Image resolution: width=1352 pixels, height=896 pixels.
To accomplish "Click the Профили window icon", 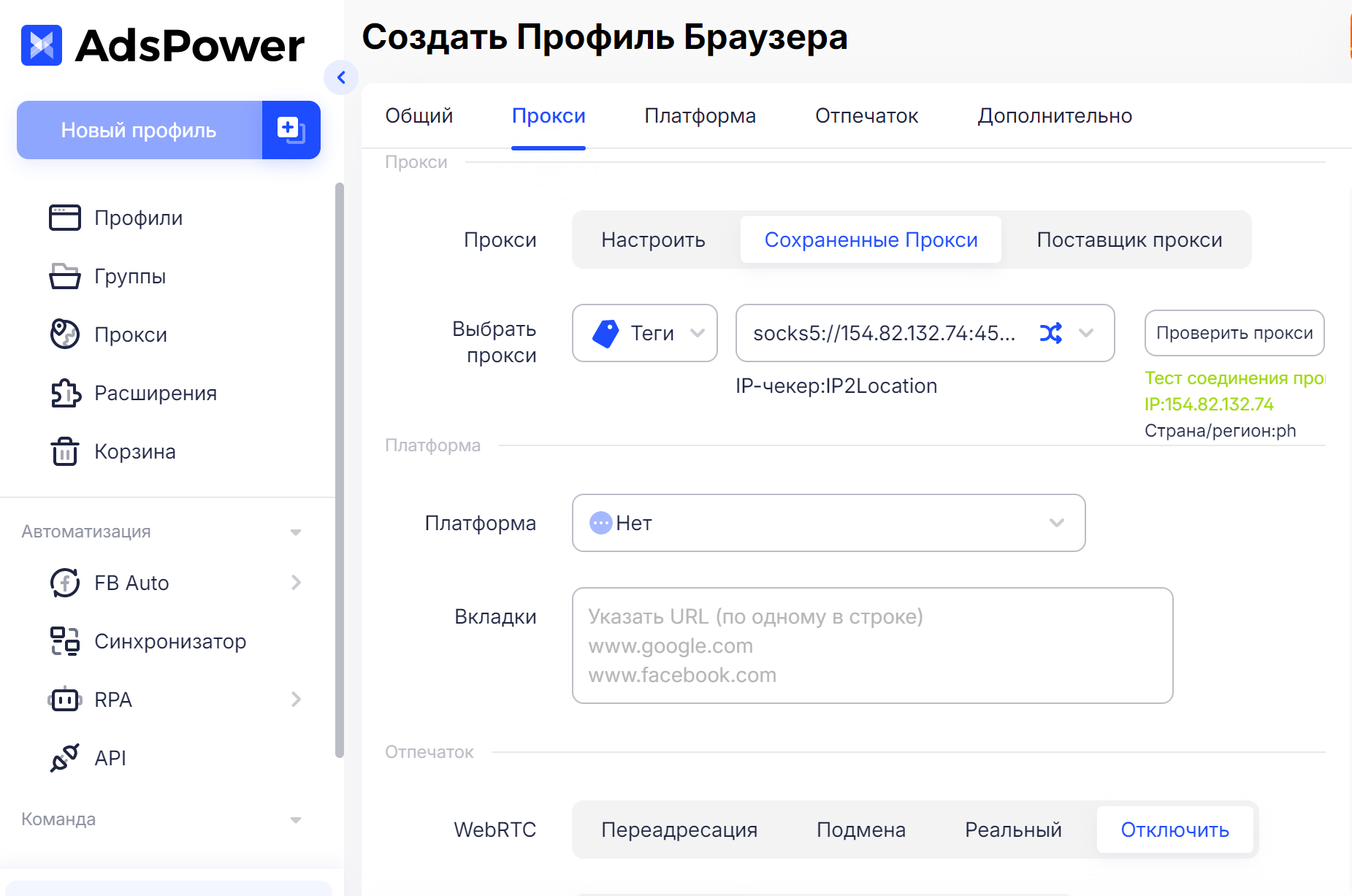I will click(x=65, y=218).
